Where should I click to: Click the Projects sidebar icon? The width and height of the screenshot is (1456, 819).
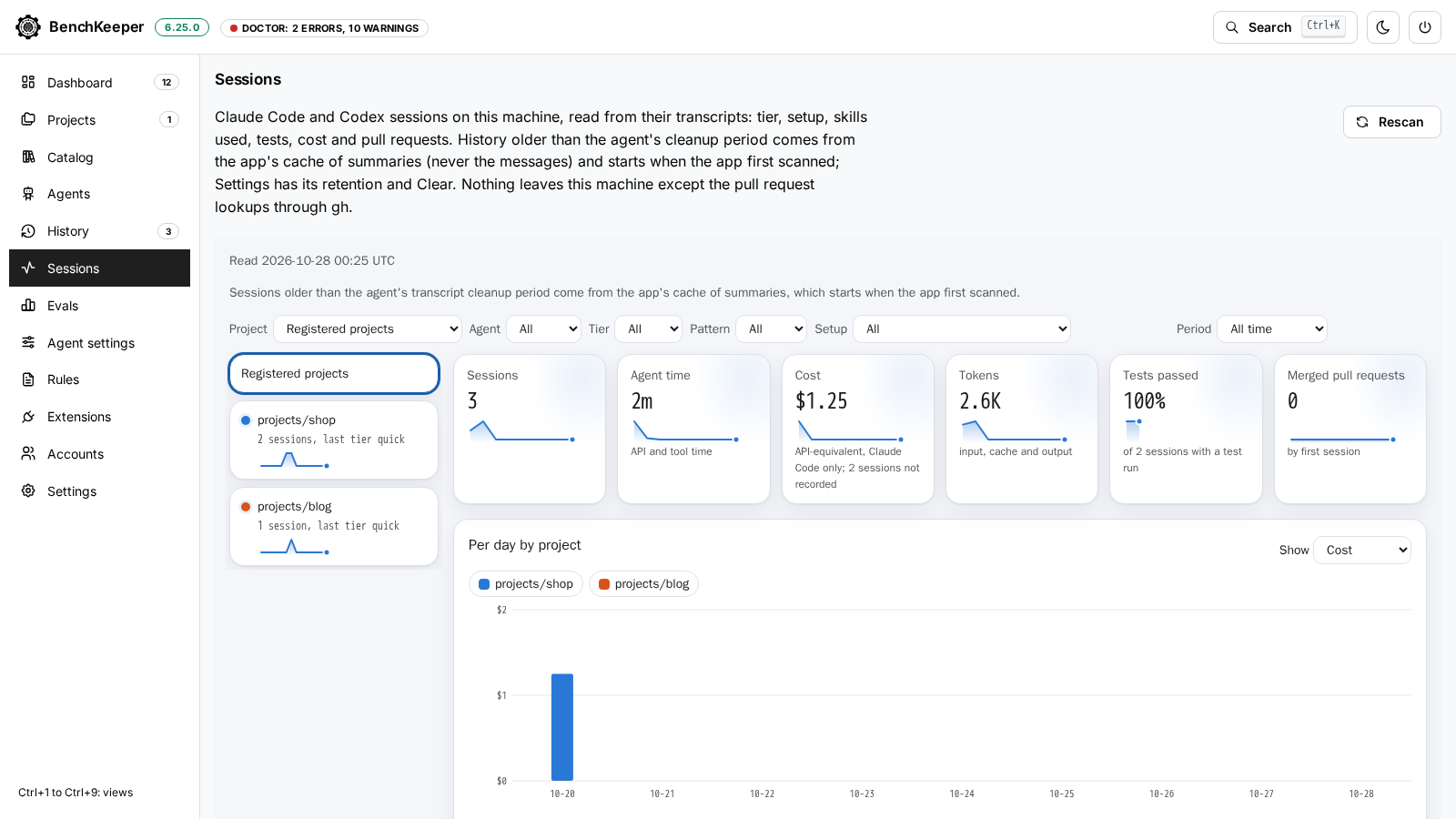coord(28,119)
